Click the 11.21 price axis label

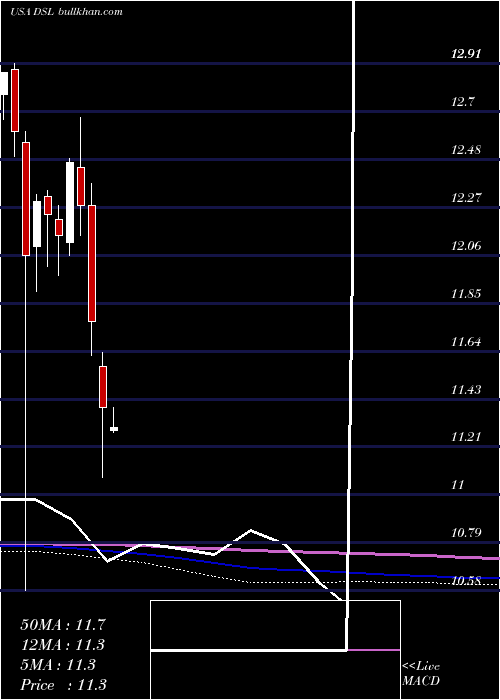pyautogui.click(x=467, y=437)
